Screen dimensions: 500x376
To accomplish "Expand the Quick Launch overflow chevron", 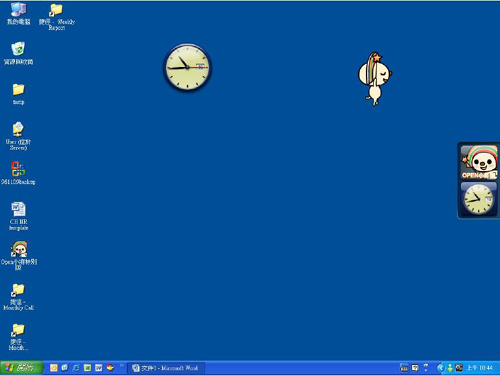I will pos(122,366).
